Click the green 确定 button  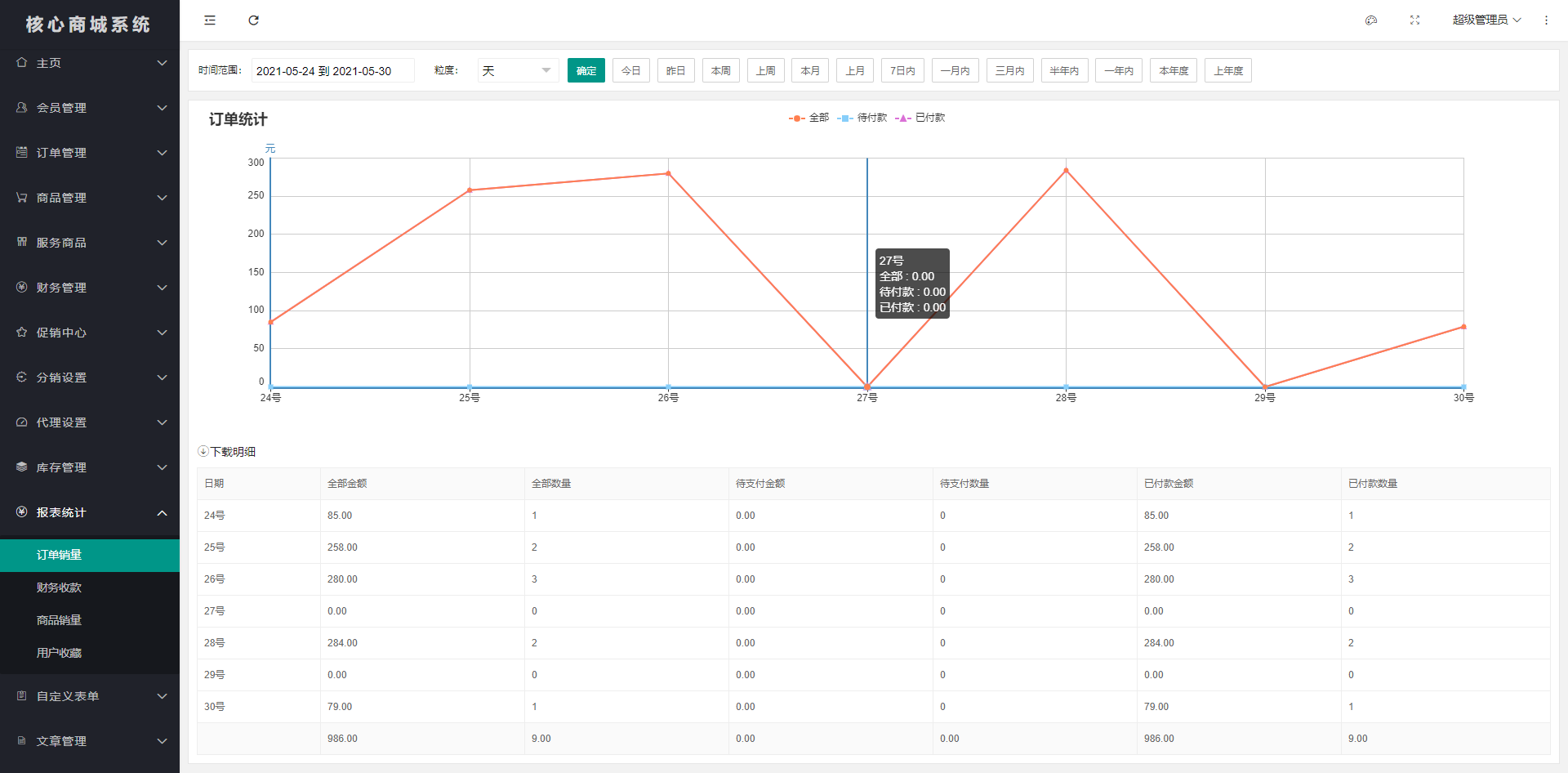(586, 70)
